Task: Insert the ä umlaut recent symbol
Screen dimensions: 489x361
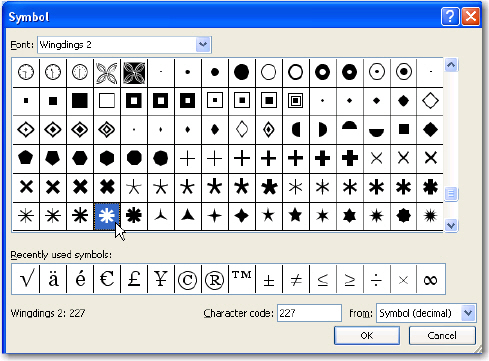Action: pyautogui.click(x=53, y=279)
